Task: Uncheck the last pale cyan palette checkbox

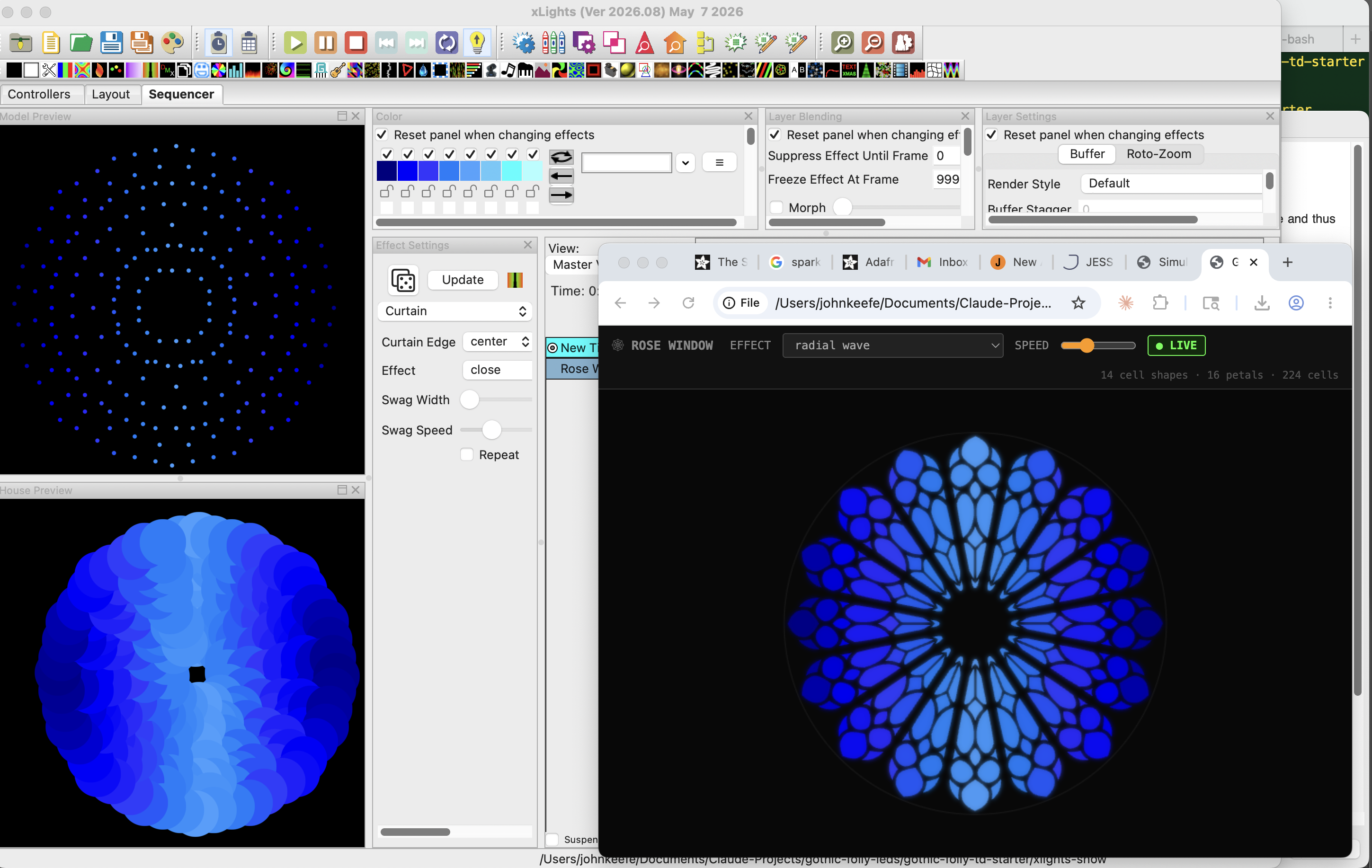Action: (533, 154)
